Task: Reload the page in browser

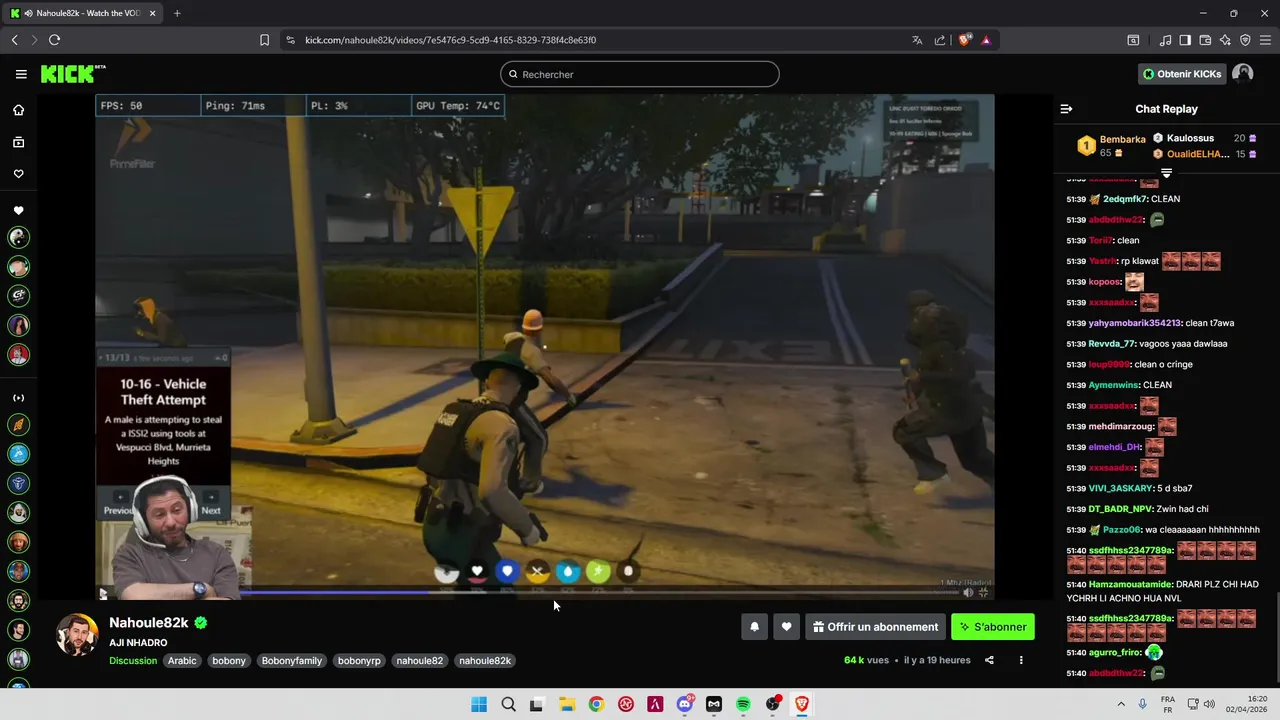Action: (54, 40)
